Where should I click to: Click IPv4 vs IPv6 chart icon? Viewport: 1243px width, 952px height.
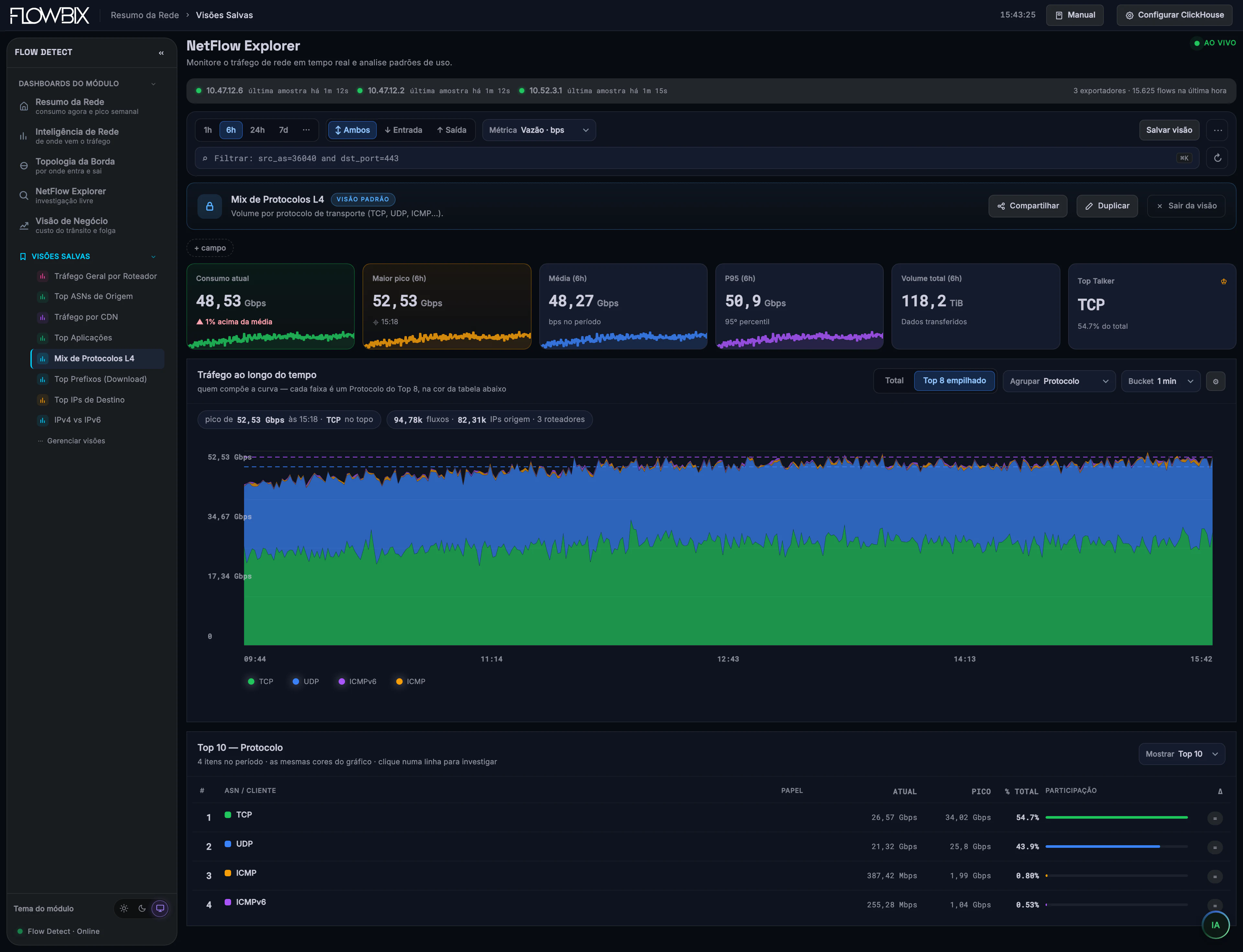pyautogui.click(x=42, y=420)
